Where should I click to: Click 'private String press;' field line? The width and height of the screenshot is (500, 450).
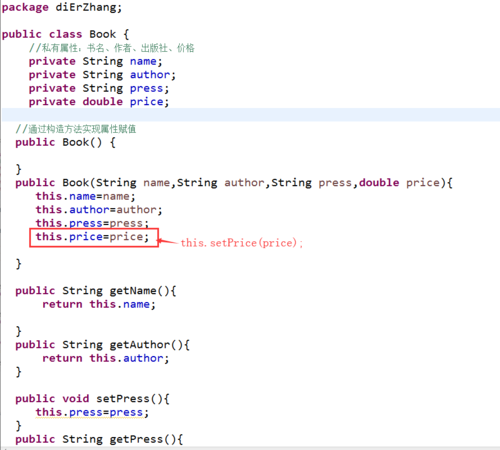click(99, 88)
